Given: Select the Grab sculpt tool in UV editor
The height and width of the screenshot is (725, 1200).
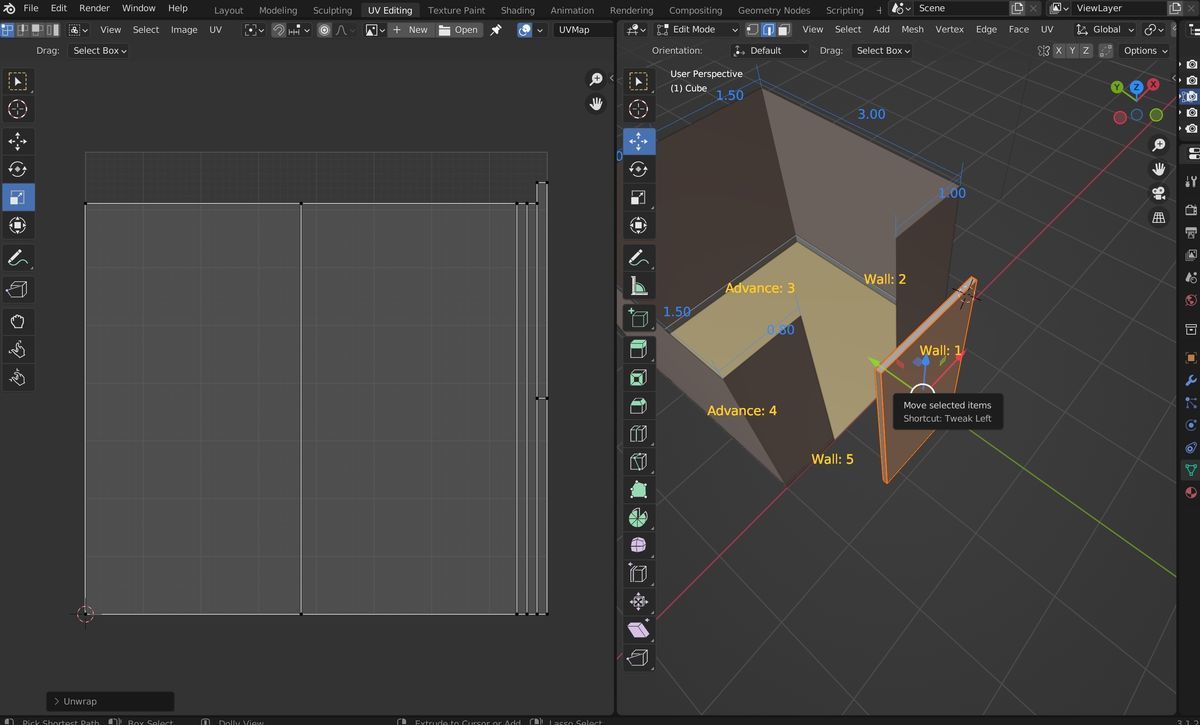Looking at the screenshot, I should tap(18, 321).
